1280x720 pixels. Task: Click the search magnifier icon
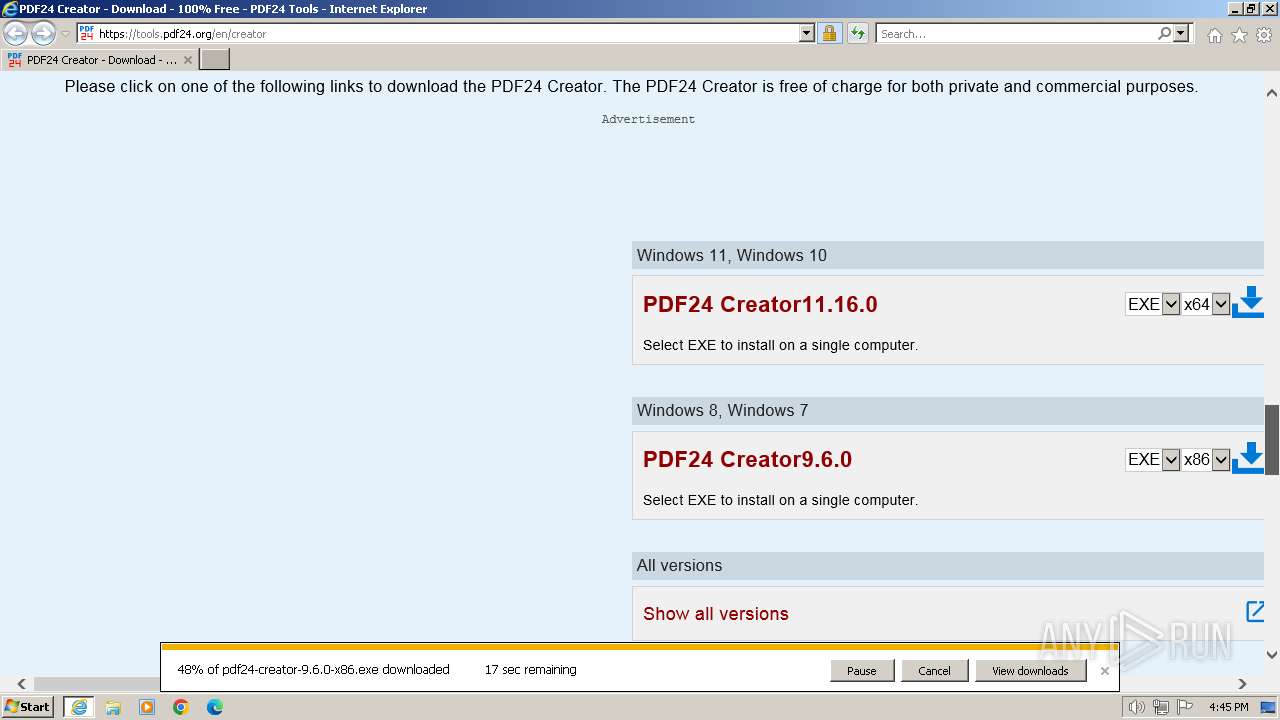[1164, 33]
